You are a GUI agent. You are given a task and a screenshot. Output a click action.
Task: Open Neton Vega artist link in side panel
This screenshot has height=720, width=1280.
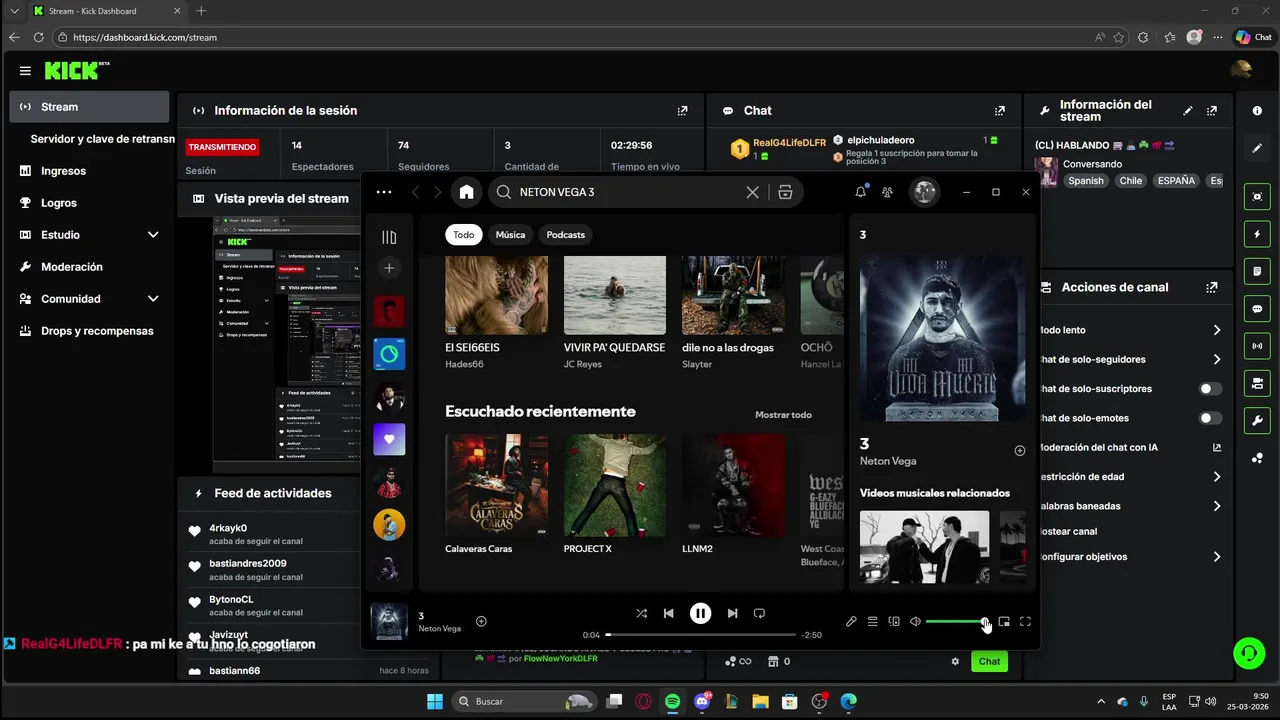point(888,461)
